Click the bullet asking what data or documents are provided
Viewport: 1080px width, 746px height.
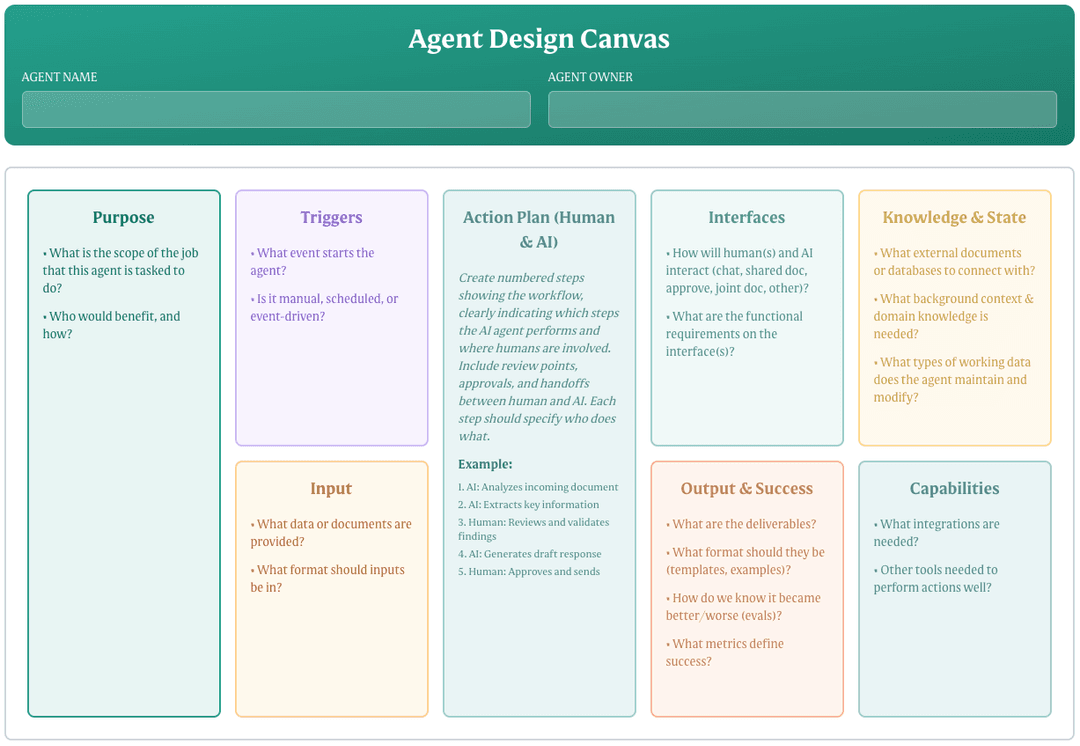coord(329,532)
